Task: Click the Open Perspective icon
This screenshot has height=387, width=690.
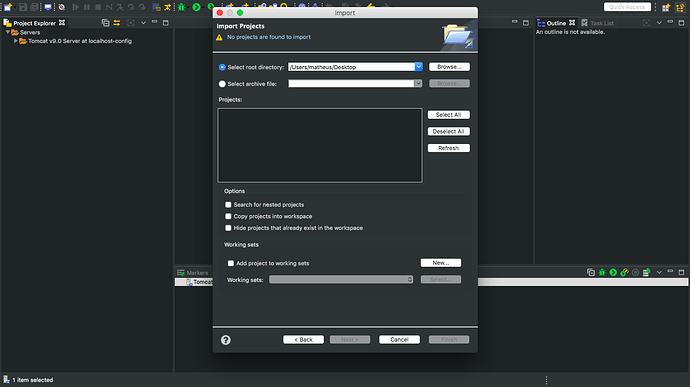Action: [x=666, y=7]
